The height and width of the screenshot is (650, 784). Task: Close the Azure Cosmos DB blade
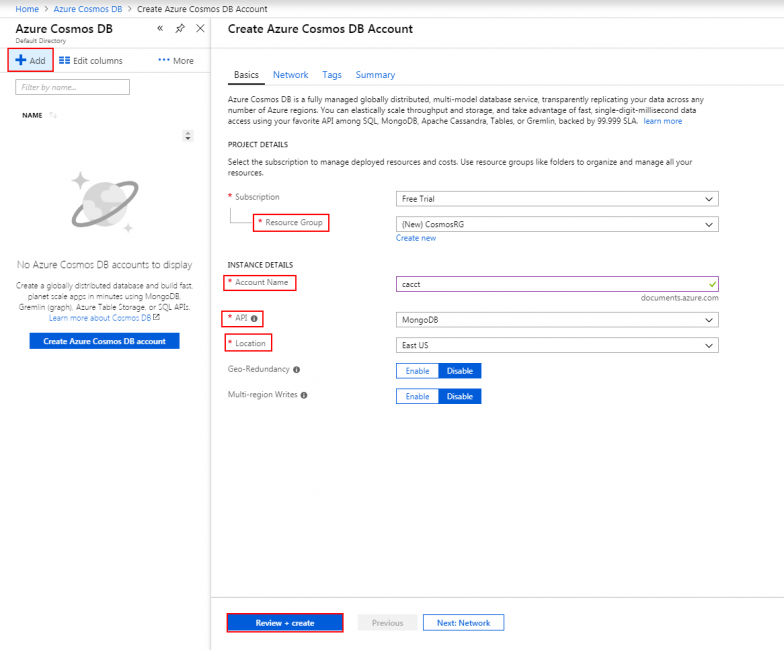click(x=200, y=29)
